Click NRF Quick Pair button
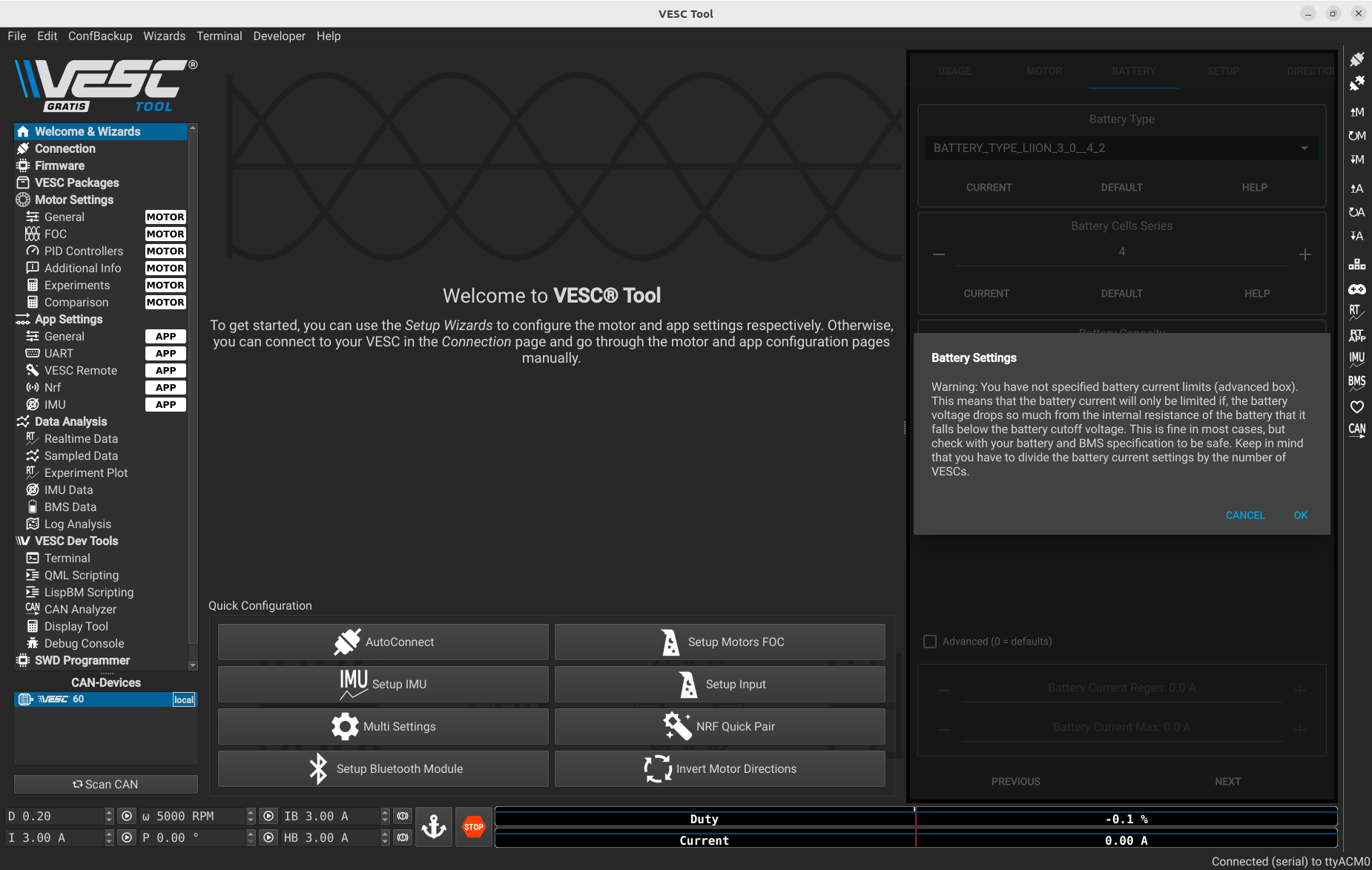 (720, 726)
